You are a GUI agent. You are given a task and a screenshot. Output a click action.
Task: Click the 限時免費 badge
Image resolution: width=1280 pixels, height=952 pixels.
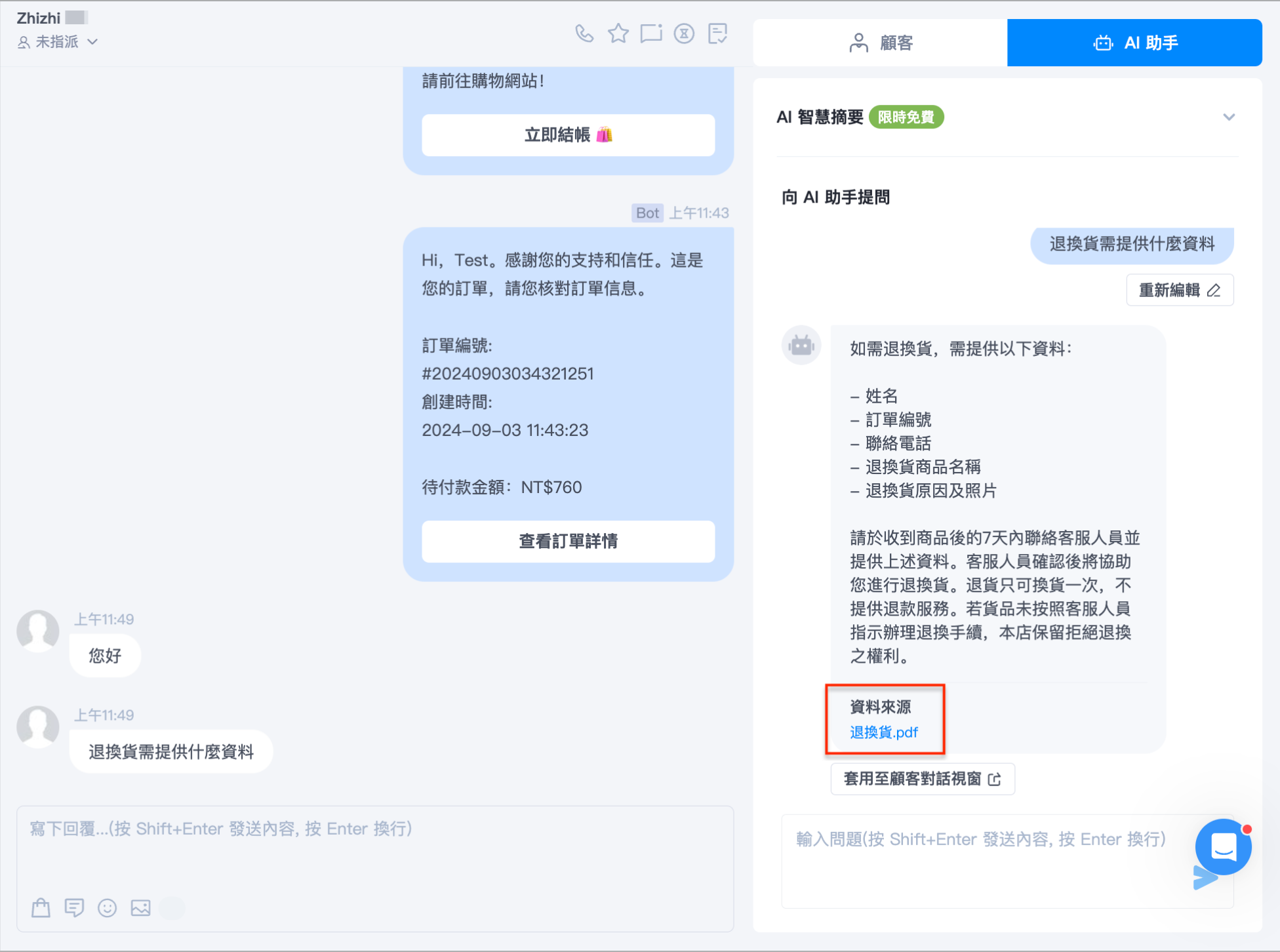pos(906,117)
